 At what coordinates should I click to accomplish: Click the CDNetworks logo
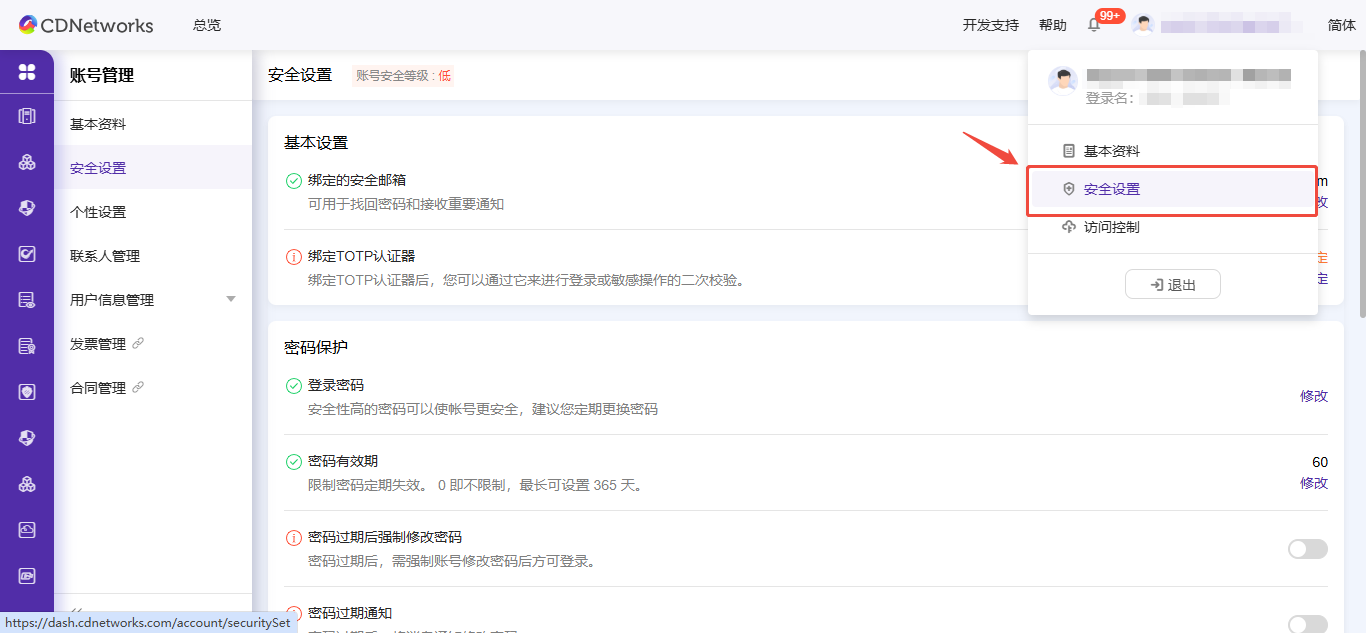85,25
